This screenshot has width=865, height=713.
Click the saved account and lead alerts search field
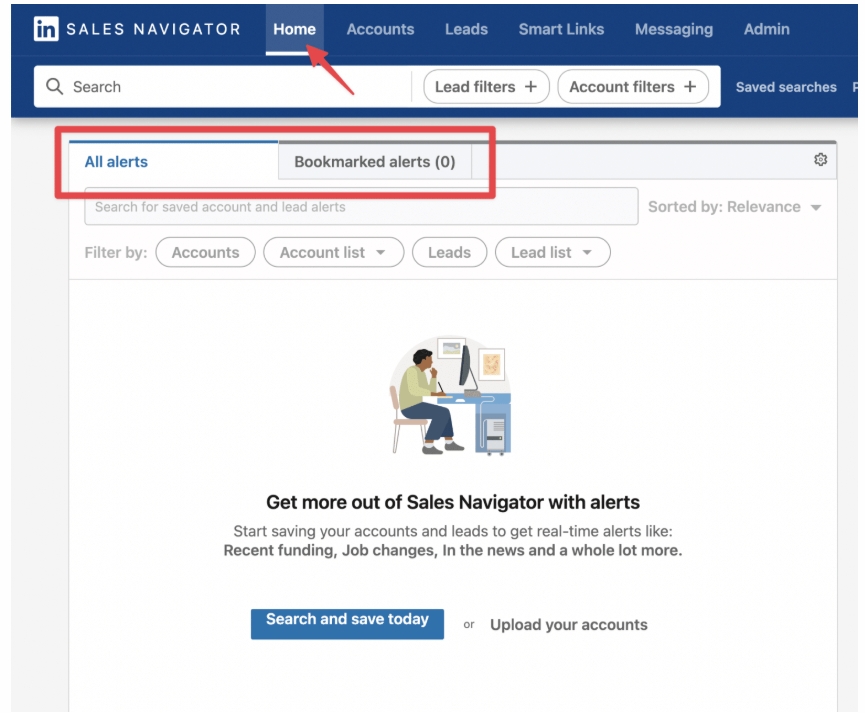pos(360,207)
